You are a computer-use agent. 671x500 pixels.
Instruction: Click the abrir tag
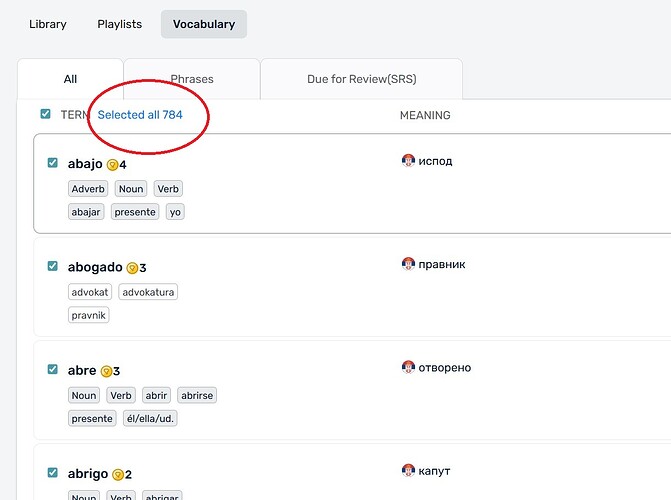click(x=156, y=395)
